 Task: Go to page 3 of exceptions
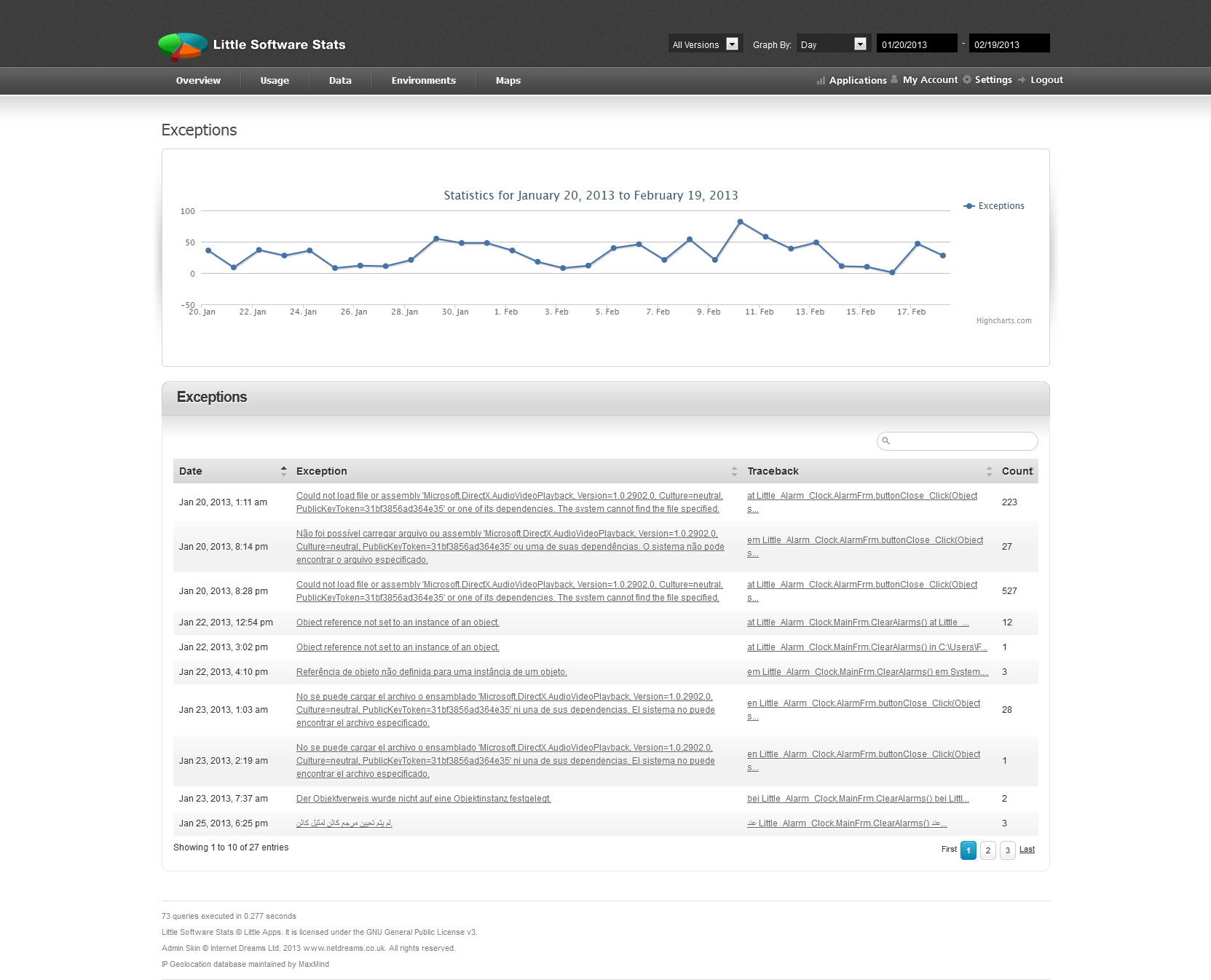click(x=1007, y=850)
